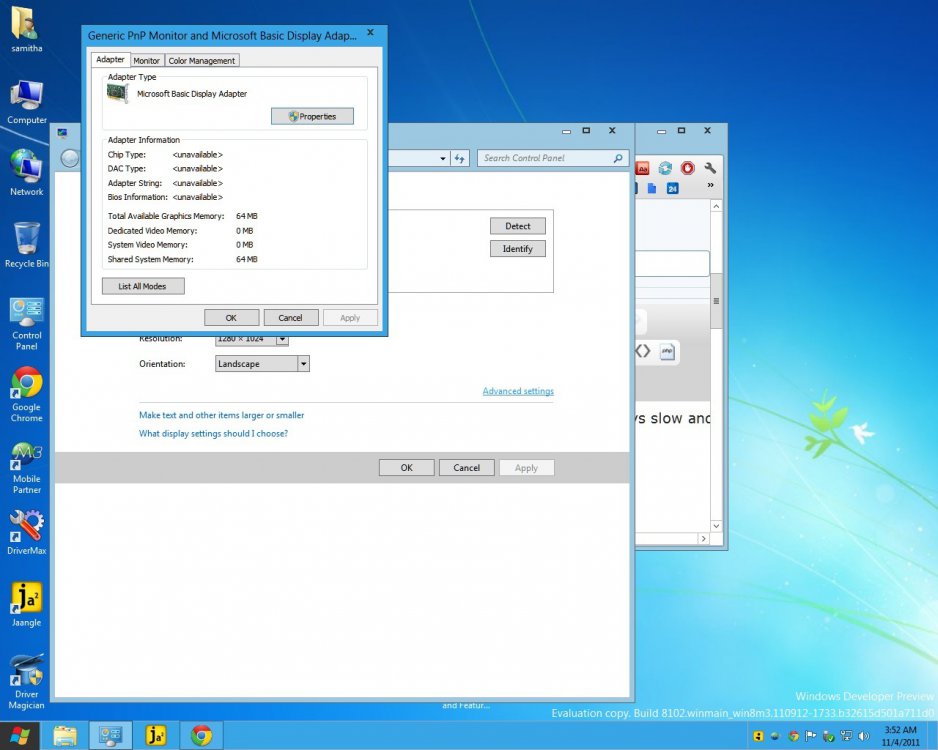Click the Jaangle icon in taskbar

tap(156, 736)
